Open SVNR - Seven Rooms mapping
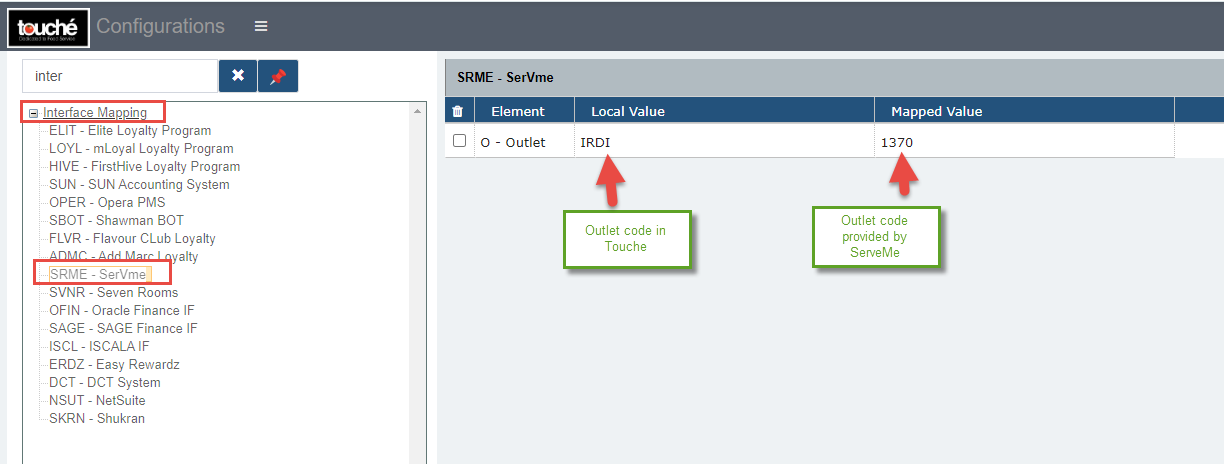The image size is (1224, 464). [113, 292]
